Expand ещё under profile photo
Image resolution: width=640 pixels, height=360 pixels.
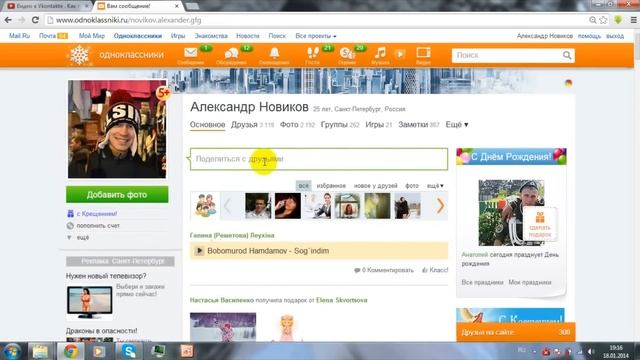83,237
